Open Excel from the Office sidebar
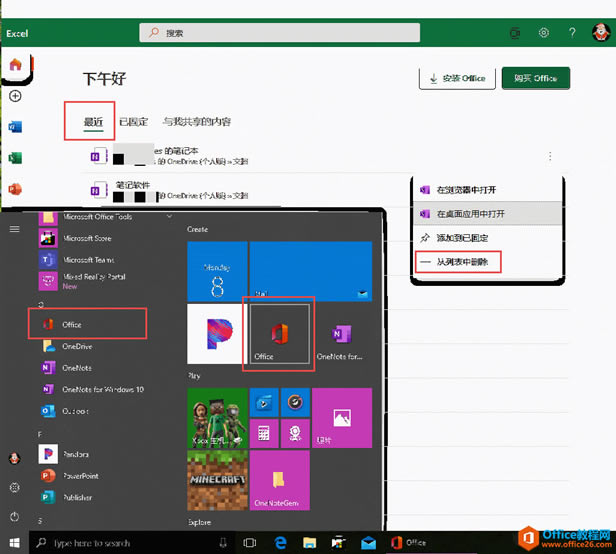Viewport: 616px width, 554px height. 15,158
